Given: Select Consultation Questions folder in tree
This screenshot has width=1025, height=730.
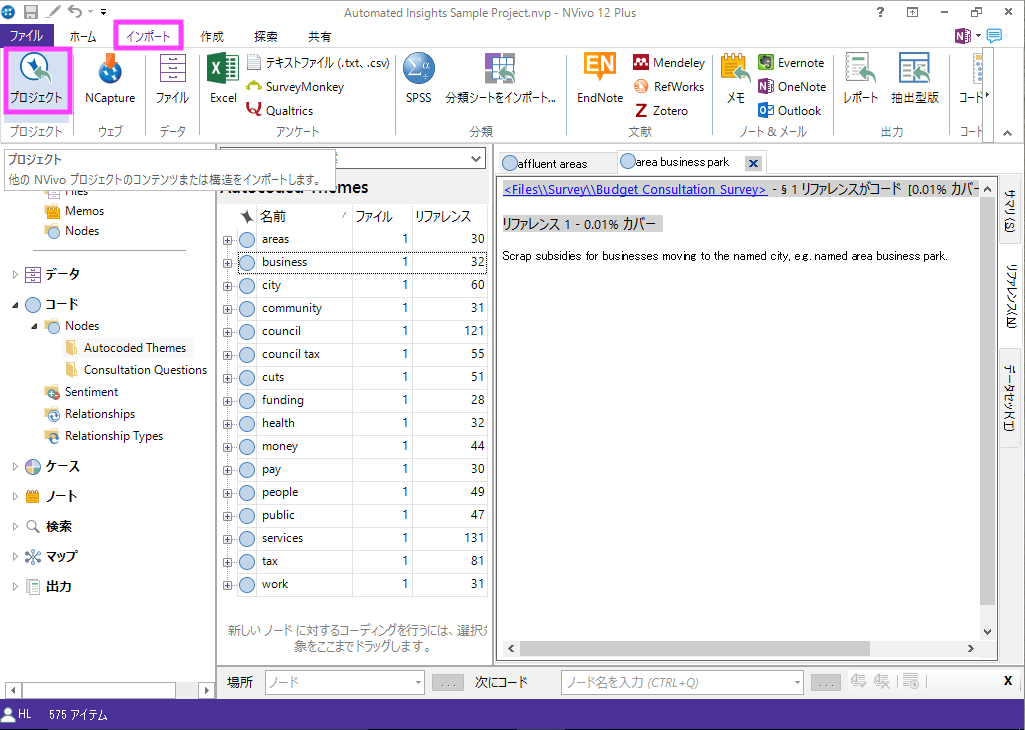Looking at the screenshot, I should click(x=145, y=370).
